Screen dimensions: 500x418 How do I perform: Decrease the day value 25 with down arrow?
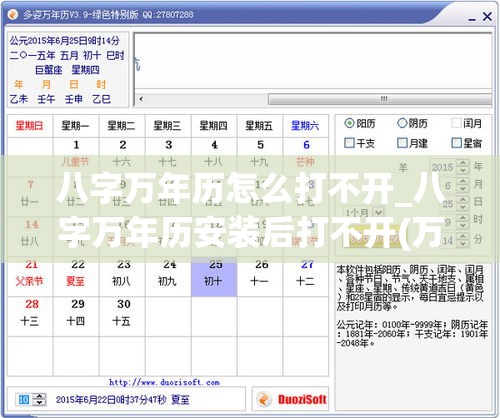[462, 207]
